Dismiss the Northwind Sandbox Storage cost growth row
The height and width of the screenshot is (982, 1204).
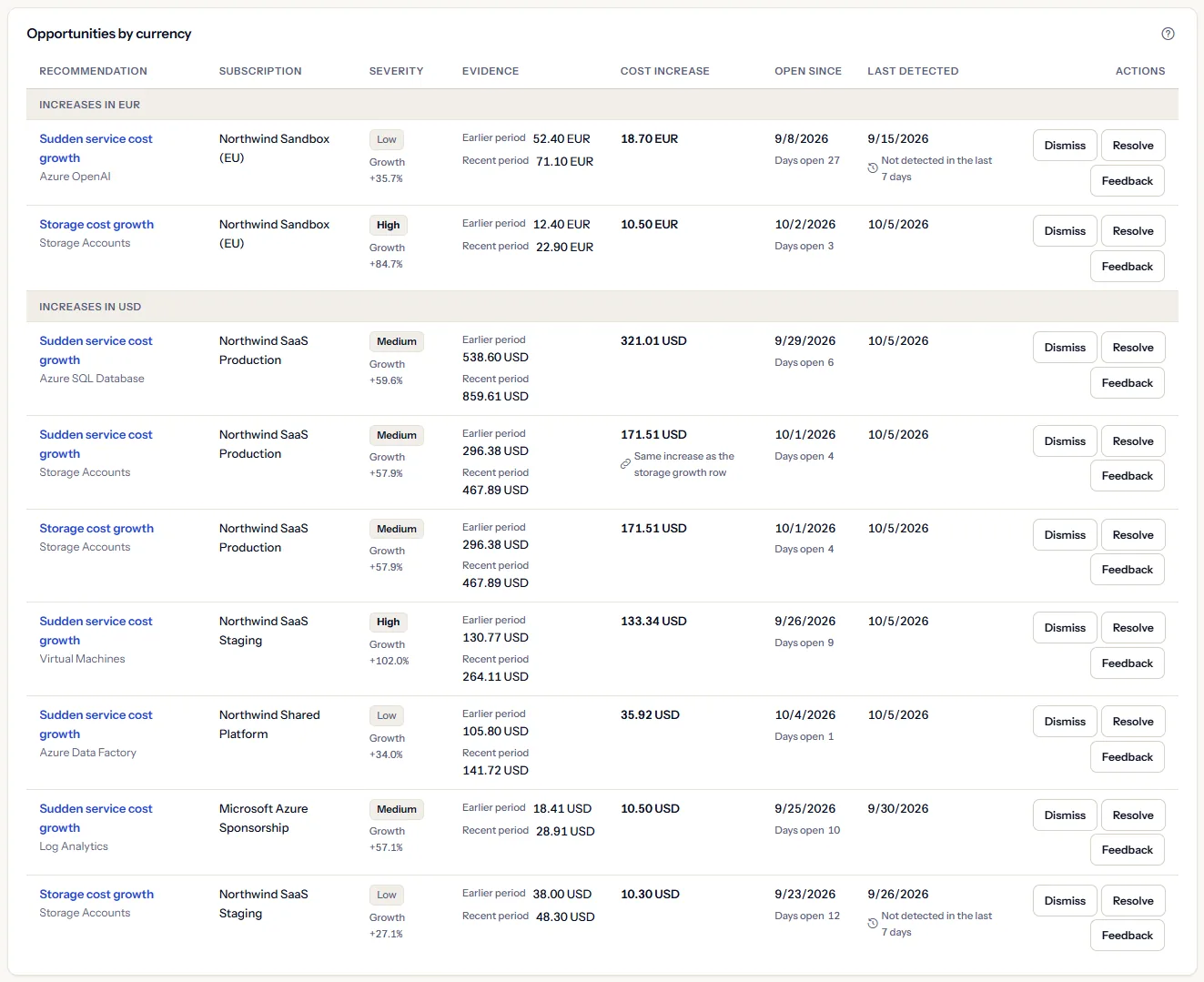(x=1065, y=231)
